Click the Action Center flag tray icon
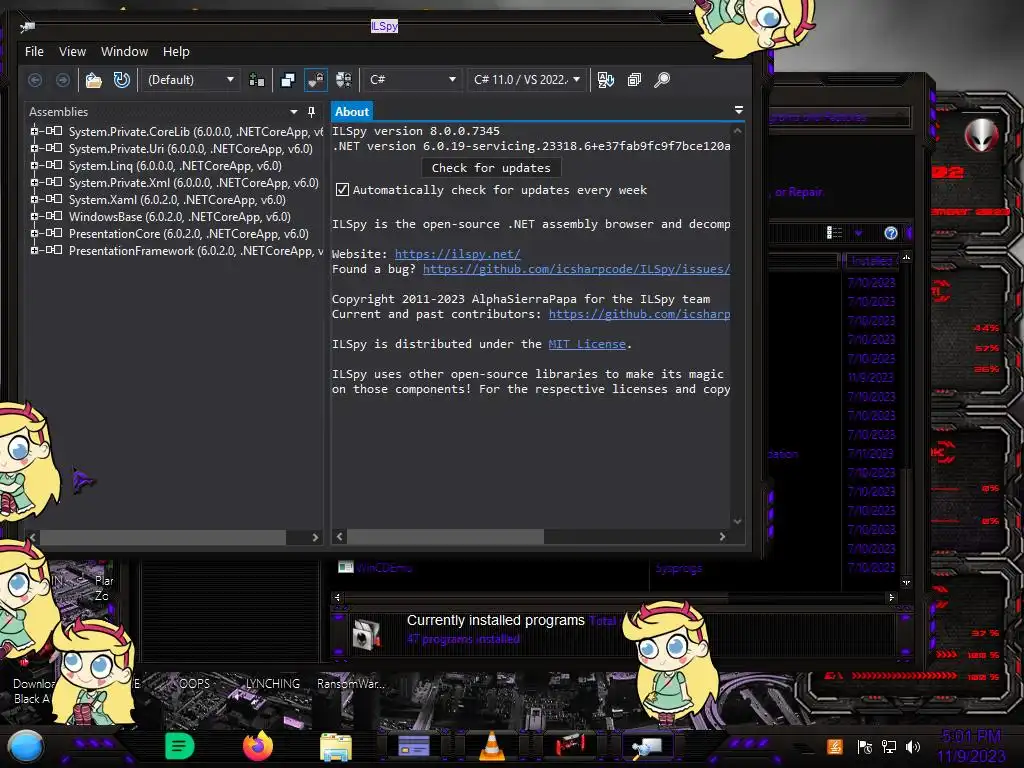This screenshot has width=1024, height=768. 865,746
